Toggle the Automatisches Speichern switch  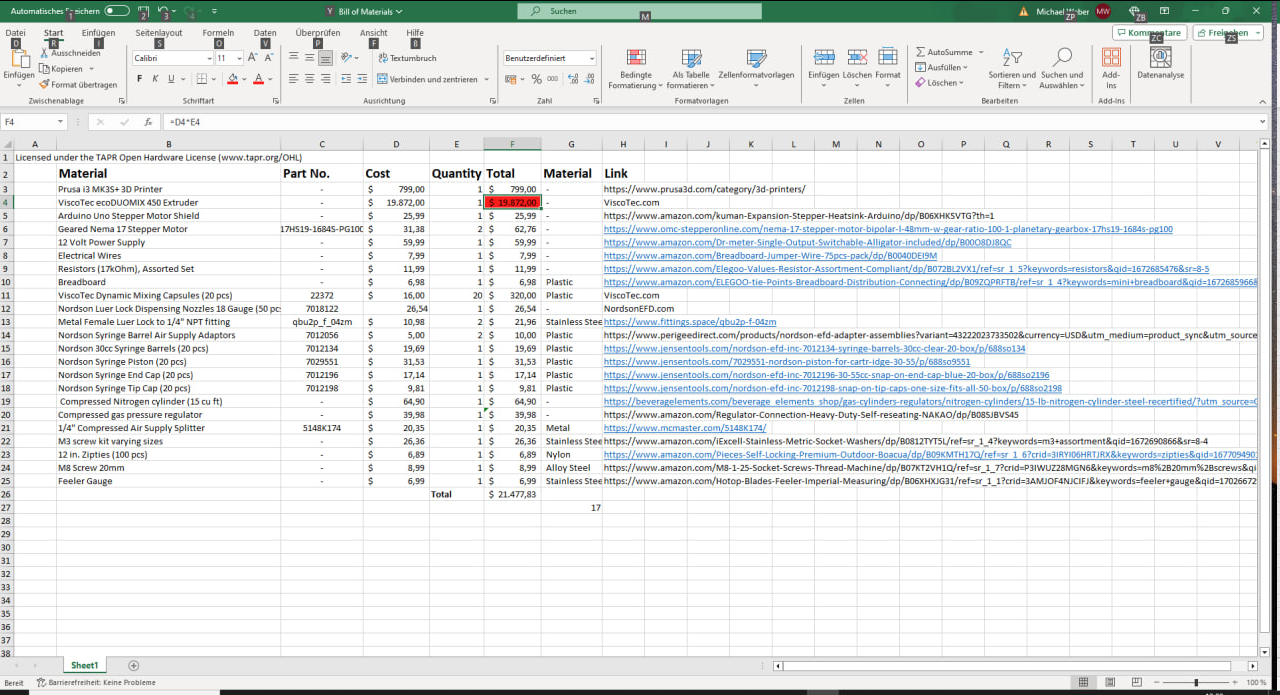[117, 11]
